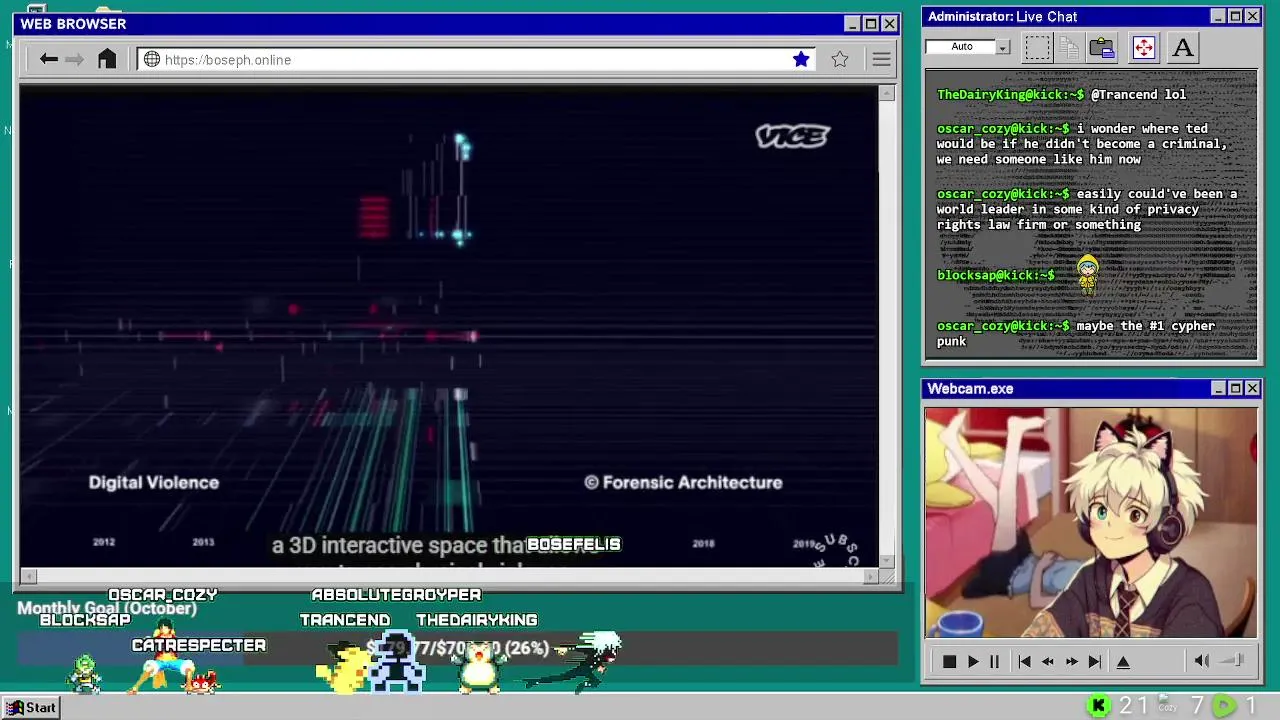Click the browser vertical scrollbar up arrow
This screenshot has height=720, width=1280.
(886, 93)
